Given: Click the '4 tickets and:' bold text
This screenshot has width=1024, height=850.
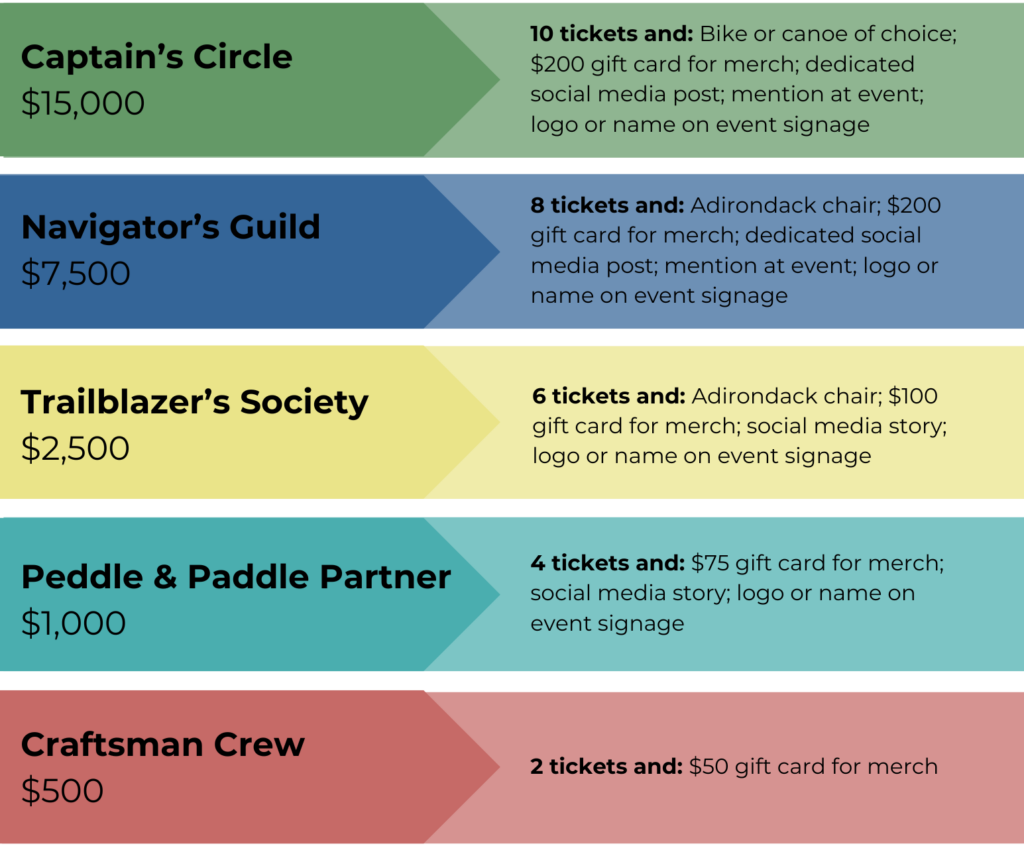Looking at the screenshot, I should click(x=607, y=563).
